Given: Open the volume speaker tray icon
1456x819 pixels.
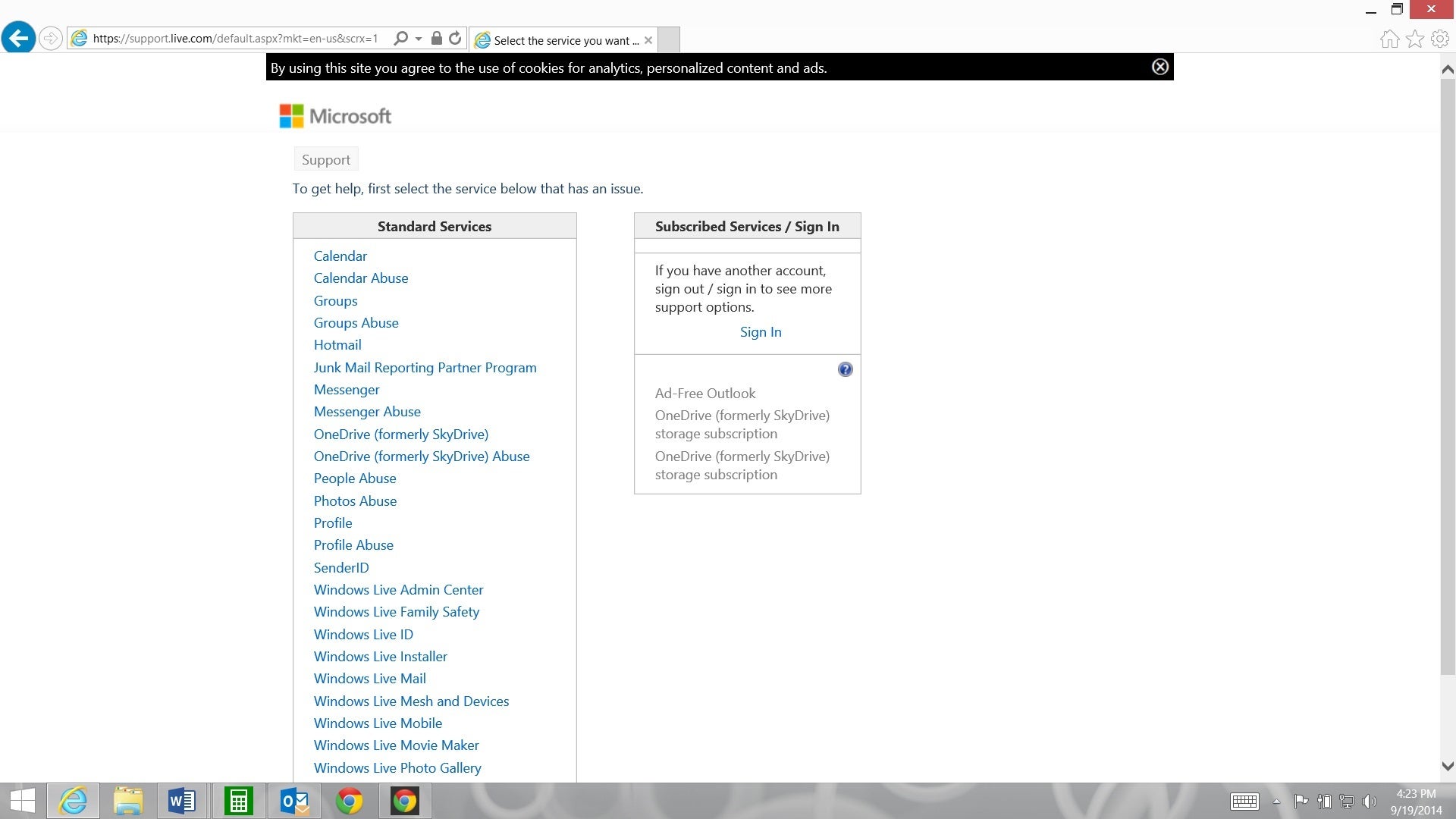Looking at the screenshot, I should pos(1370,802).
